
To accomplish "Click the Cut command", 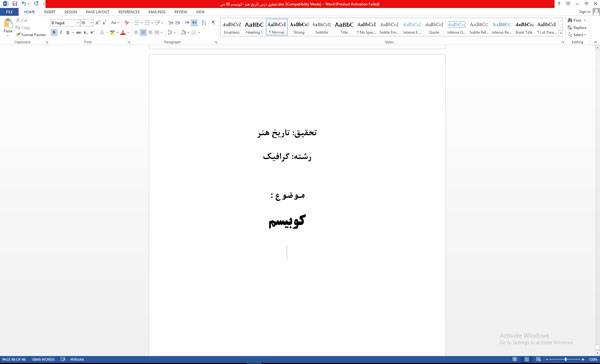I will [22, 20].
